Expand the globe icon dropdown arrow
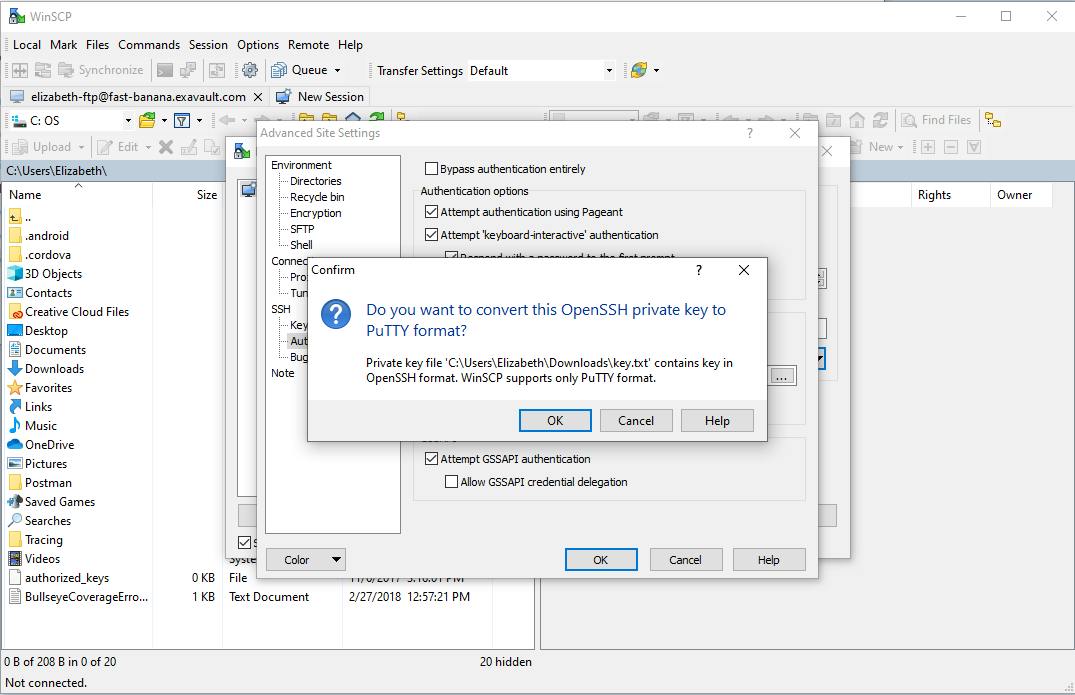 (656, 70)
